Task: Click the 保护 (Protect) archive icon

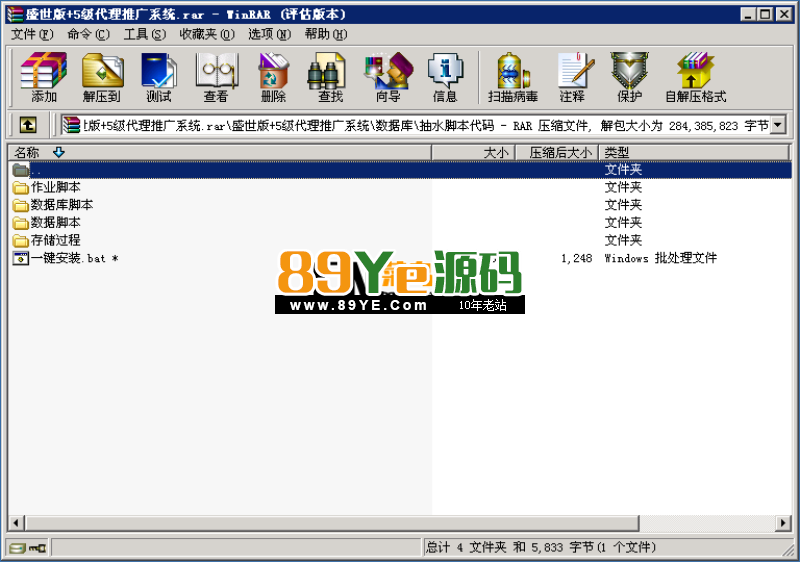Action: (x=629, y=78)
